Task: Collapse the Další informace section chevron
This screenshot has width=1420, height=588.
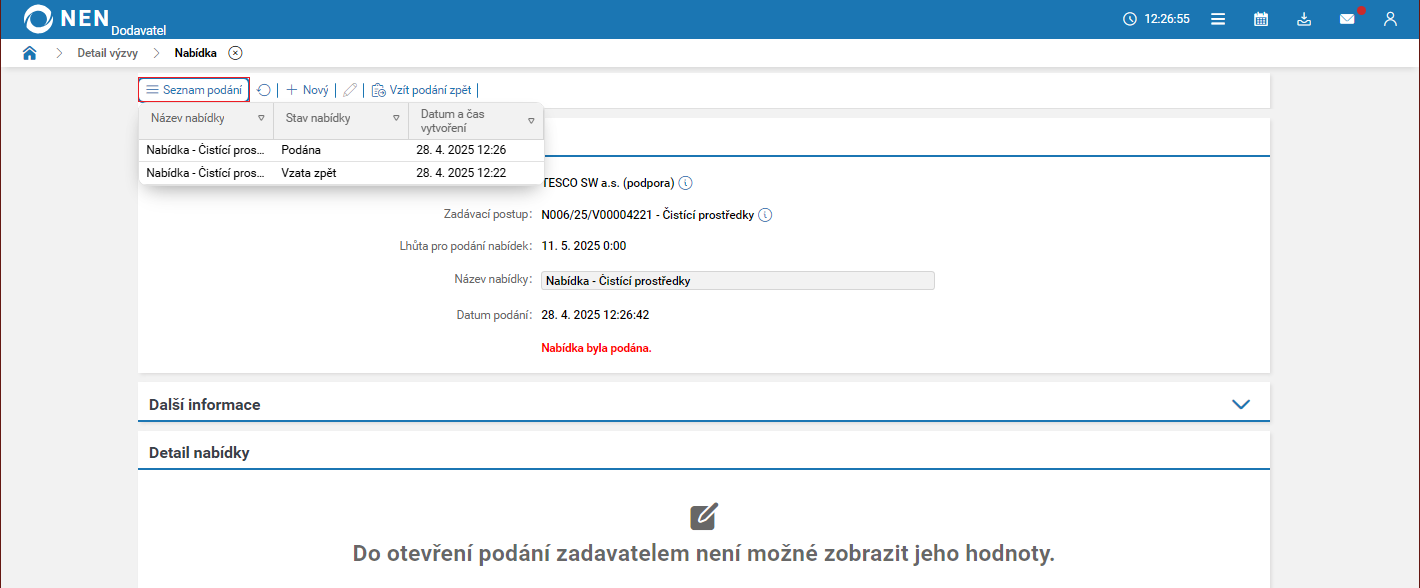Action: tap(1241, 404)
